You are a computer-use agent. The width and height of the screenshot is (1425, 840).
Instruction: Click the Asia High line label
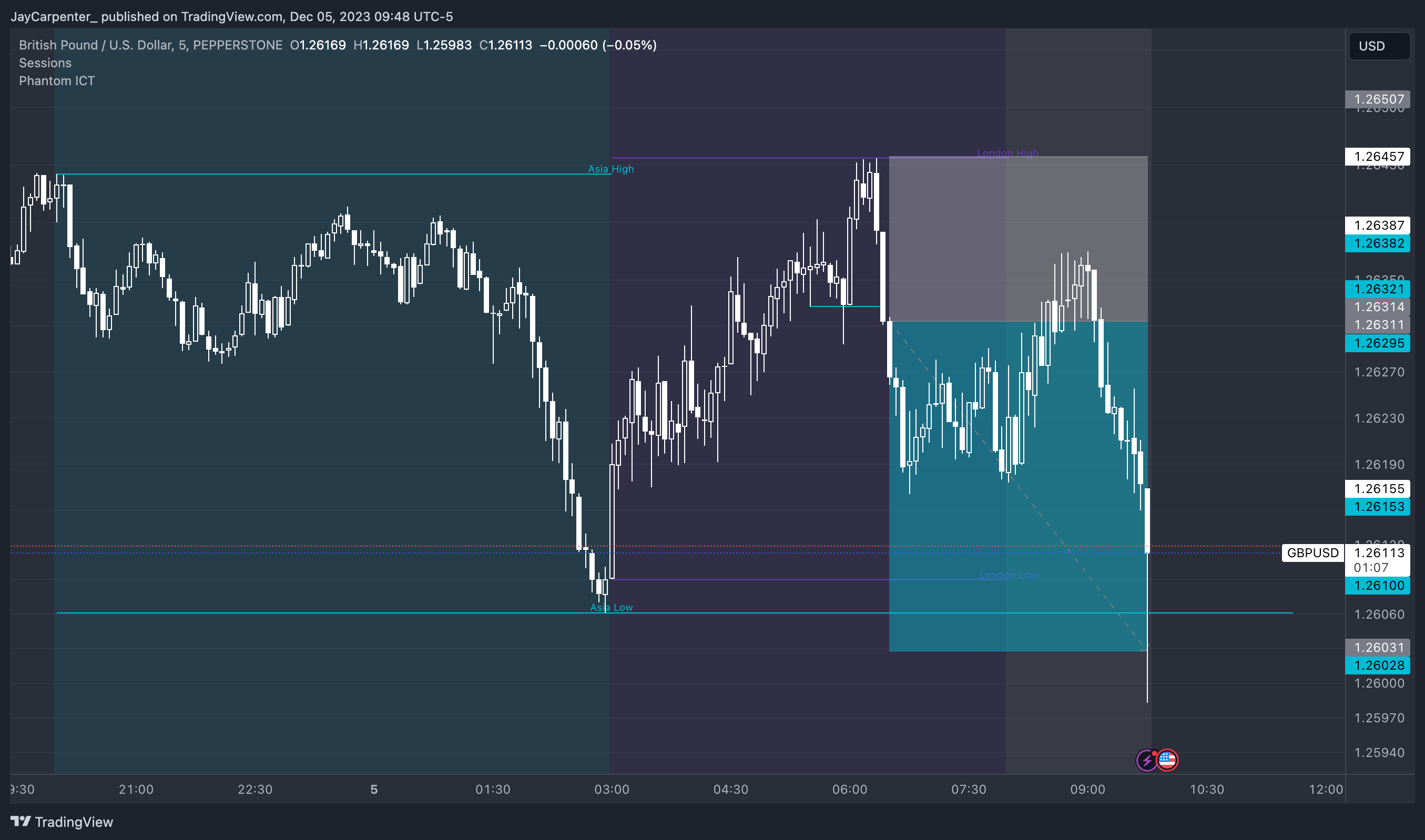pyautogui.click(x=610, y=169)
